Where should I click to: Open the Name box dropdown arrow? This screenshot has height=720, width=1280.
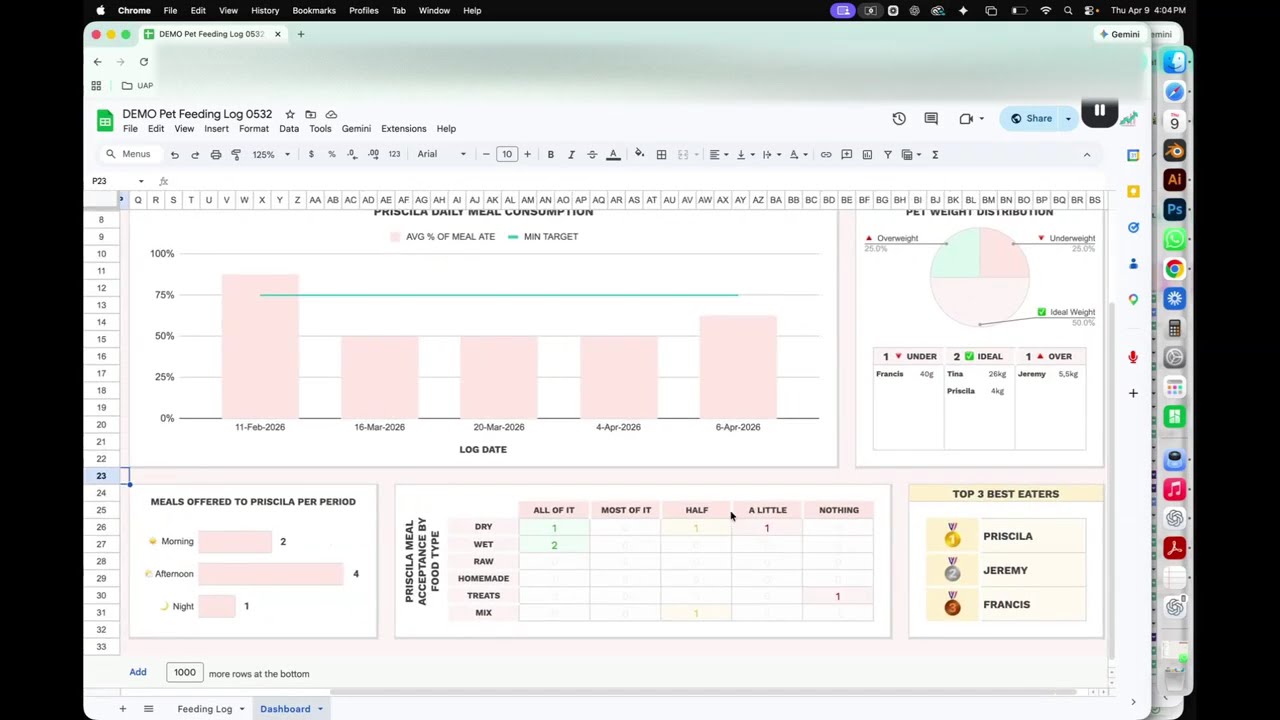(141, 181)
